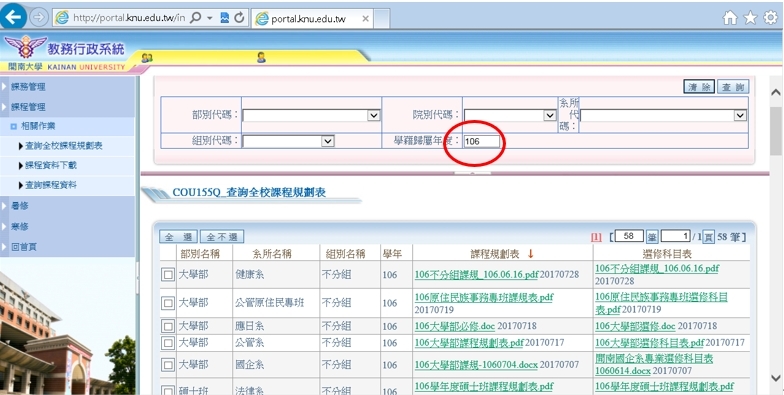Viewport: 784px width, 395px height.
Task: Click the browser address bar URL
Action: pos(129,18)
